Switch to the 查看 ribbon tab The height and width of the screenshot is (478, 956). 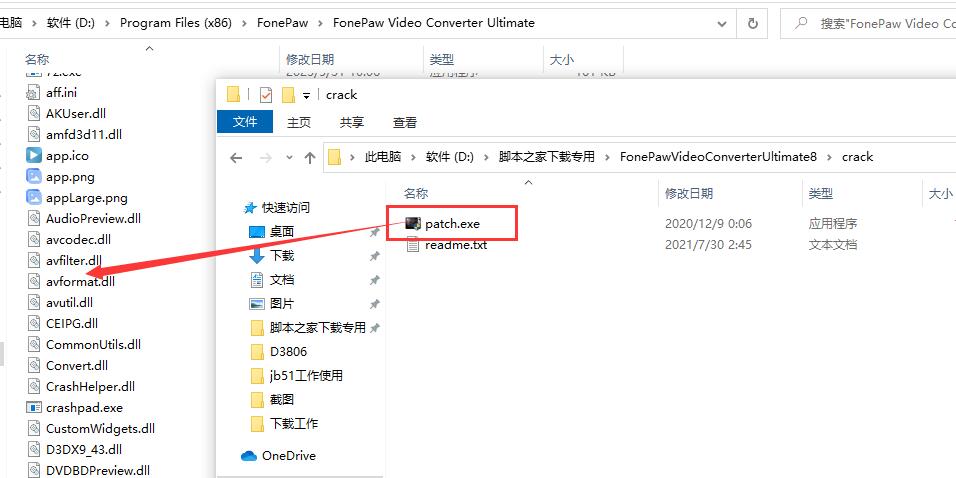[405, 123]
